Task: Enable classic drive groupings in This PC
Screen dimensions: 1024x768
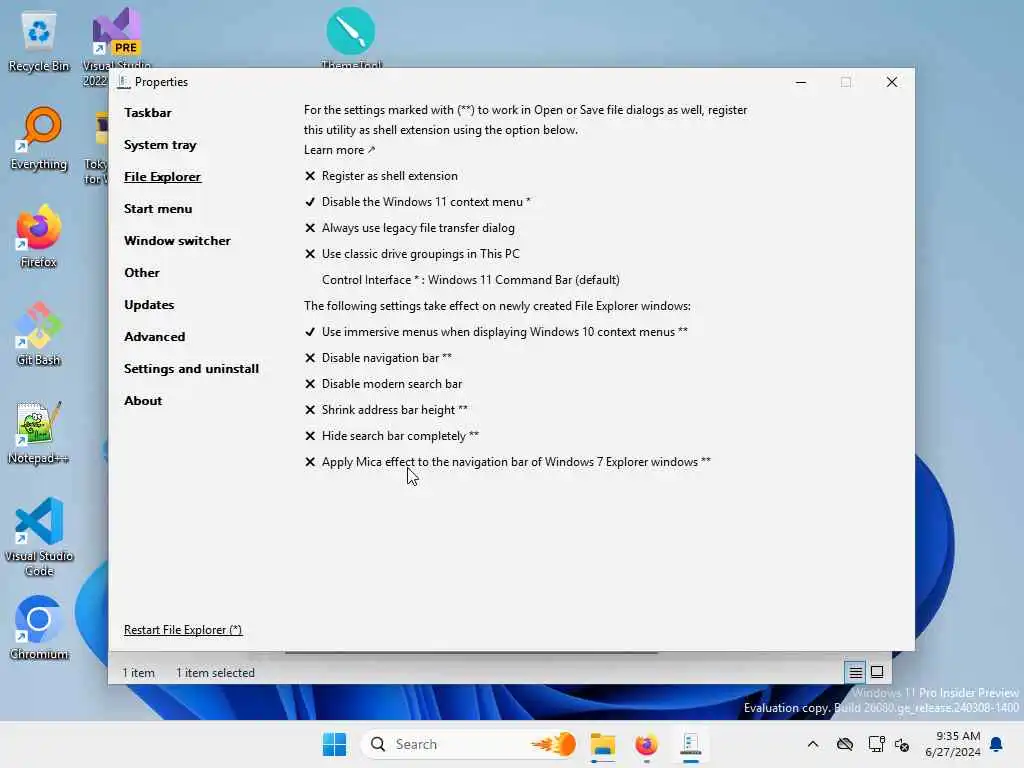Action: tap(412, 254)
